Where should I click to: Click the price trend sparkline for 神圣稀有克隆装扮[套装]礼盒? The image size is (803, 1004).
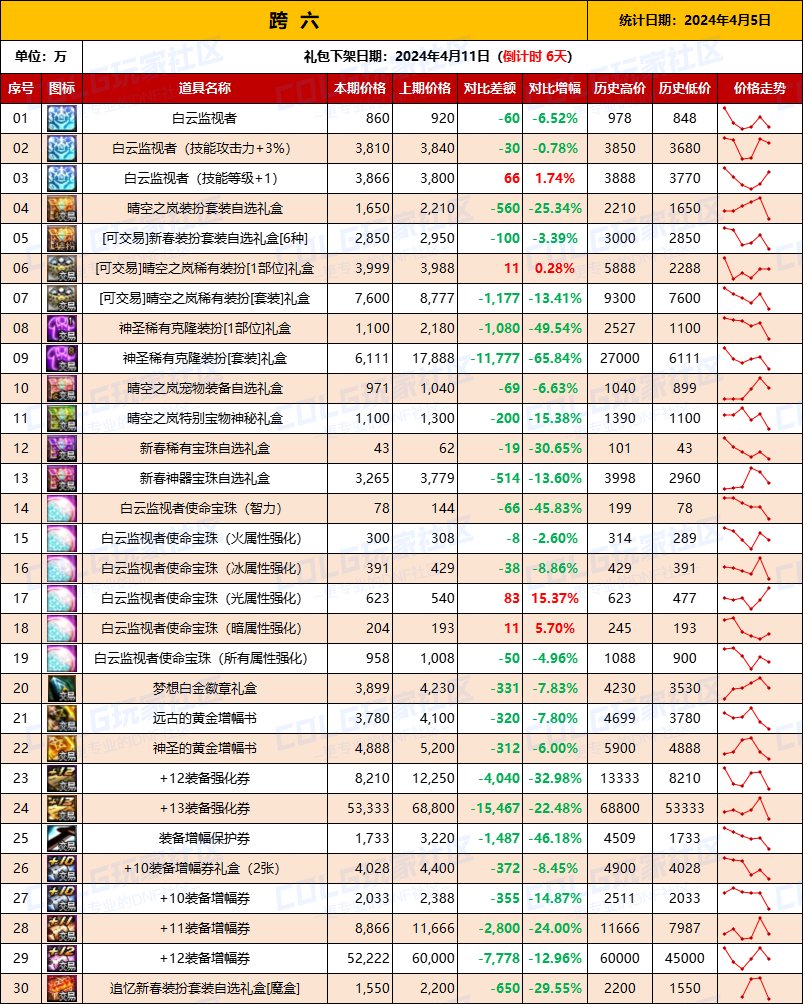click(747, 359)
